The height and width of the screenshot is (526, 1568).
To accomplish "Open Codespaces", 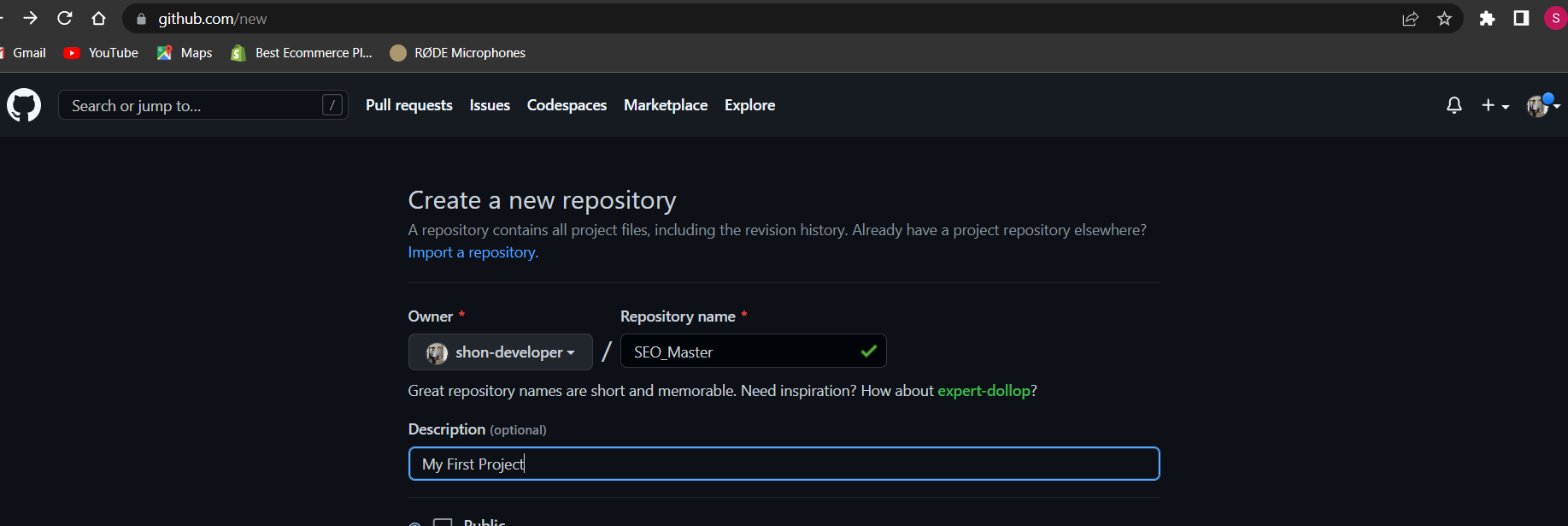I will [567, 105].
